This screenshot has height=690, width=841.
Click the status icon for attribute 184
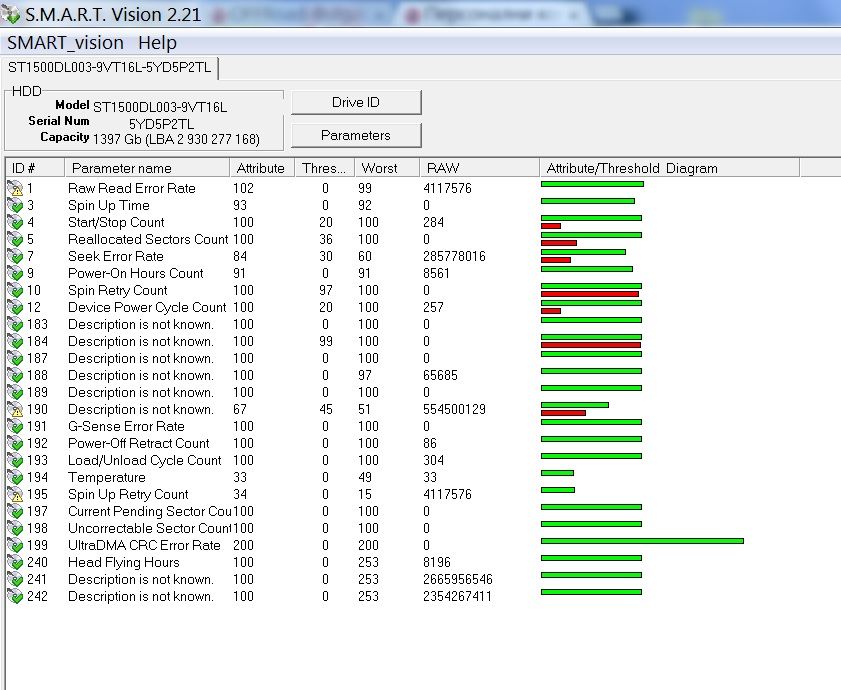15,341
